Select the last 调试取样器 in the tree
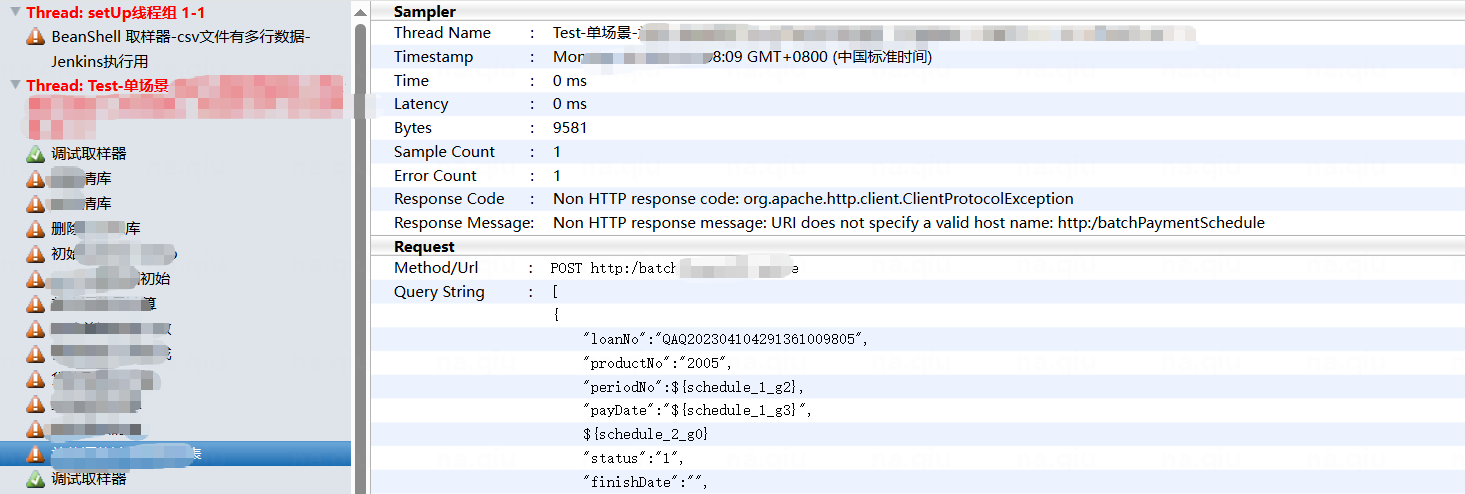1465x494 pixels. [x=89, y=479]
